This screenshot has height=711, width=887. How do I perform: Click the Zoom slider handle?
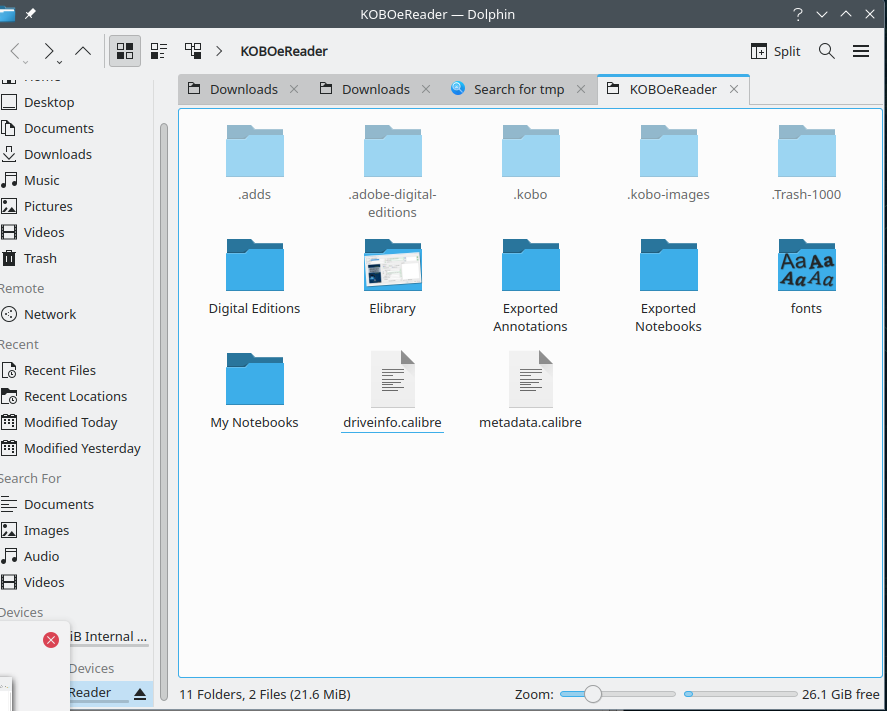click(593, 694)
